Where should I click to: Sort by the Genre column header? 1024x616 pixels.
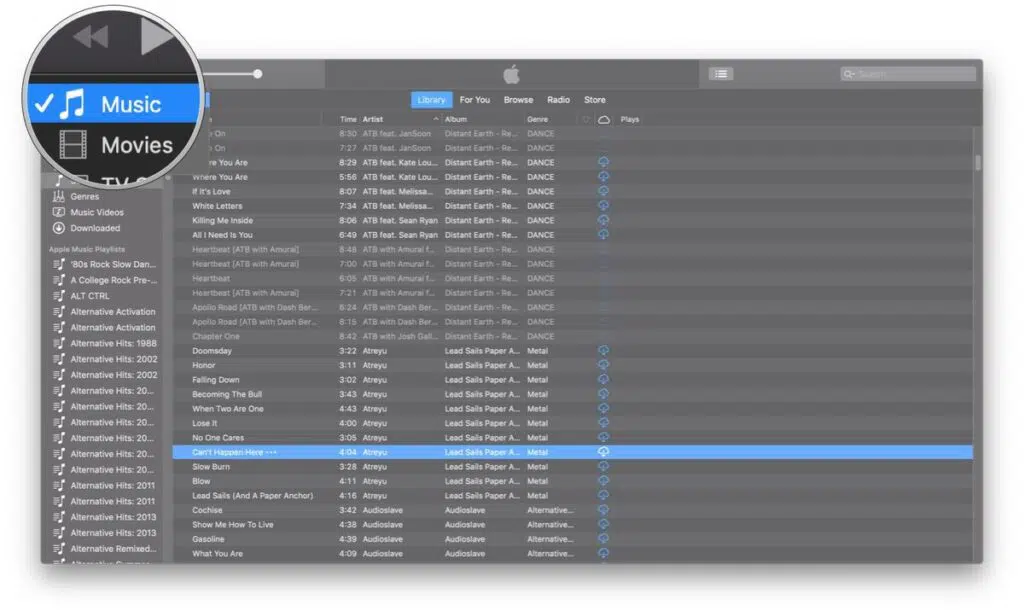point(537,120)
